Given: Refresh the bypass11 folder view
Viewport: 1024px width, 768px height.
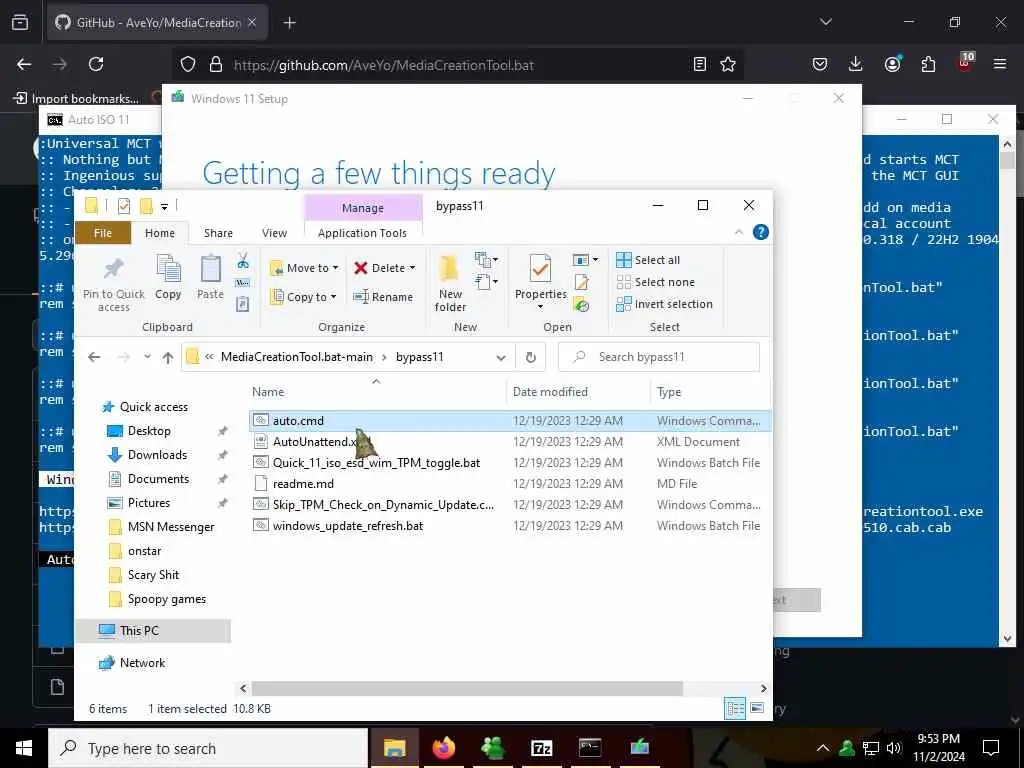Looking at the screenshot, I should click(x=530, y=357).
